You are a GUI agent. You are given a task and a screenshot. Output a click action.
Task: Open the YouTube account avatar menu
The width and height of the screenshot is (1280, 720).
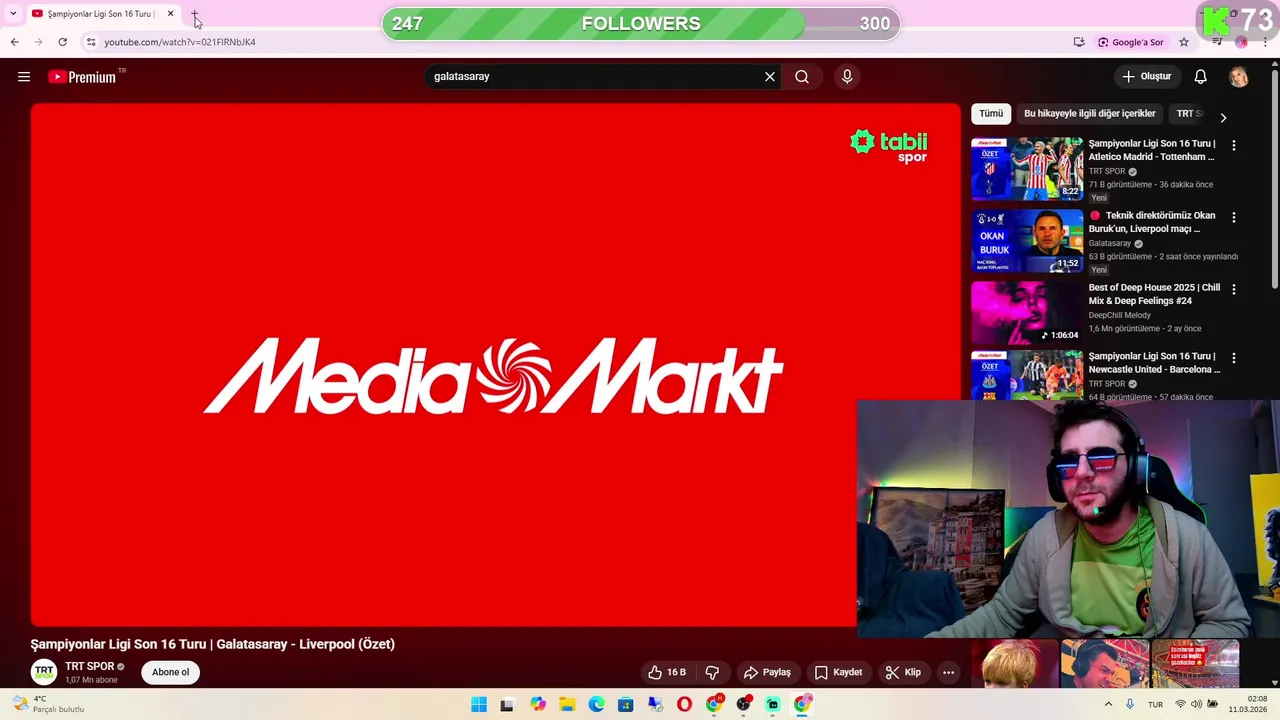[1238, 77]
